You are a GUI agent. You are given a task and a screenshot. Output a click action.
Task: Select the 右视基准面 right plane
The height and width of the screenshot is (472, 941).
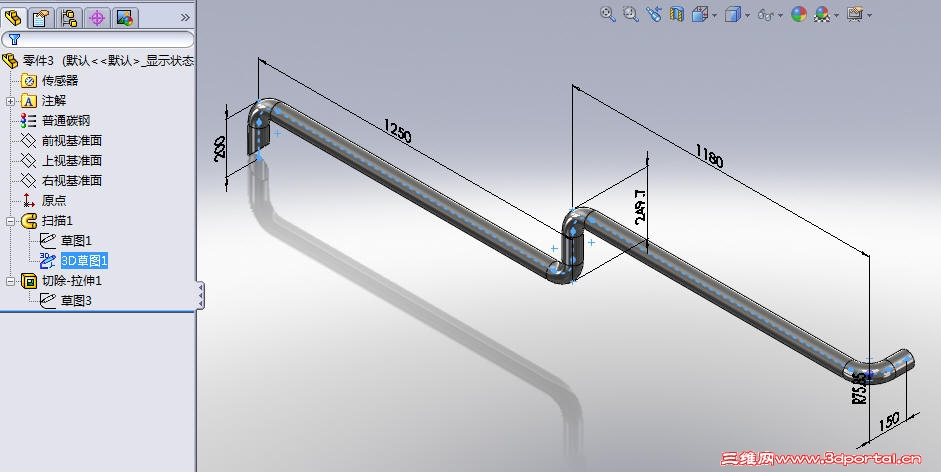pos(71,180)
